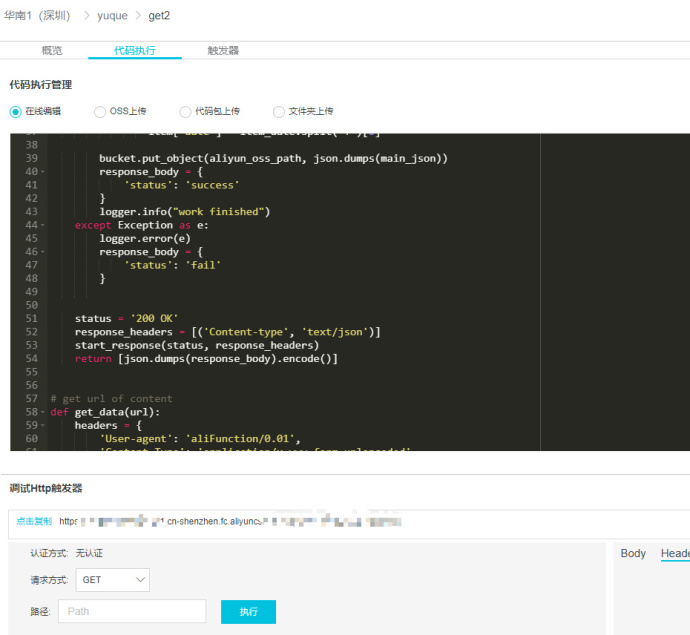Click the get2 breadcrumb item

click(x=159, y=16)
